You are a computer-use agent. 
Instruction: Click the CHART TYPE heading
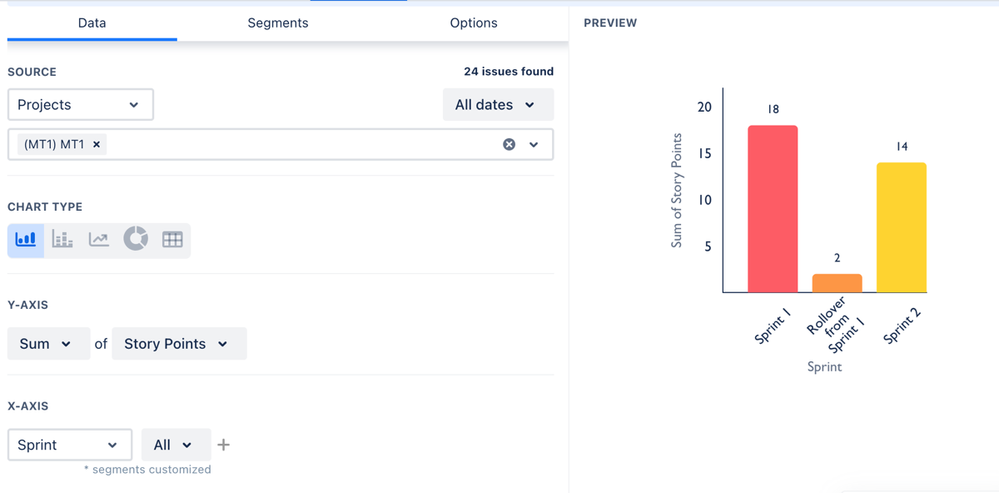point(45,207)
